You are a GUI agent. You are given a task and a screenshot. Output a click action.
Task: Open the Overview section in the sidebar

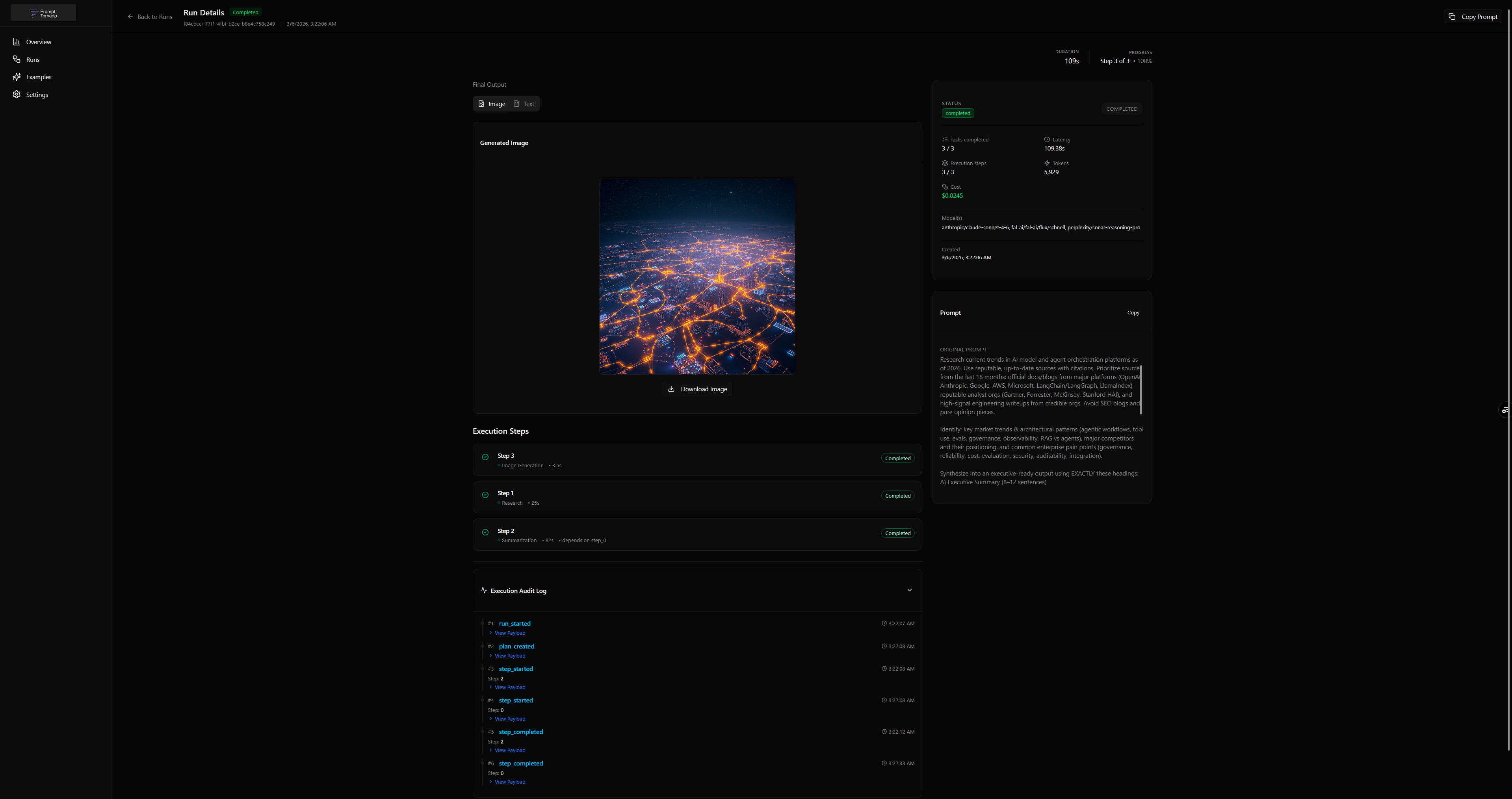[x=39, y=42]
